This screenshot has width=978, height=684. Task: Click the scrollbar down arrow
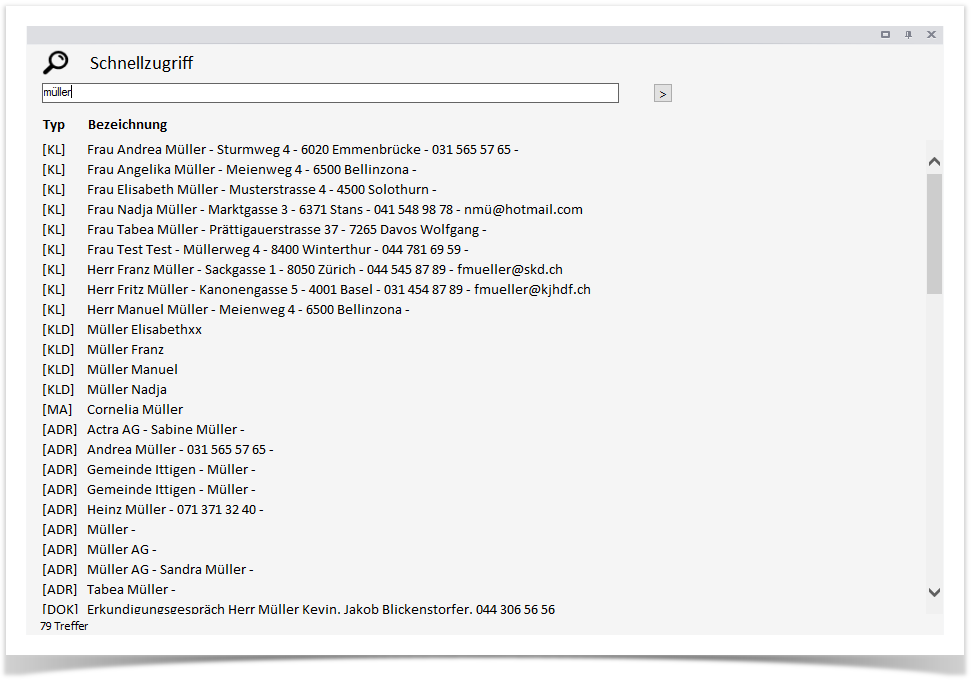(934, 592)
